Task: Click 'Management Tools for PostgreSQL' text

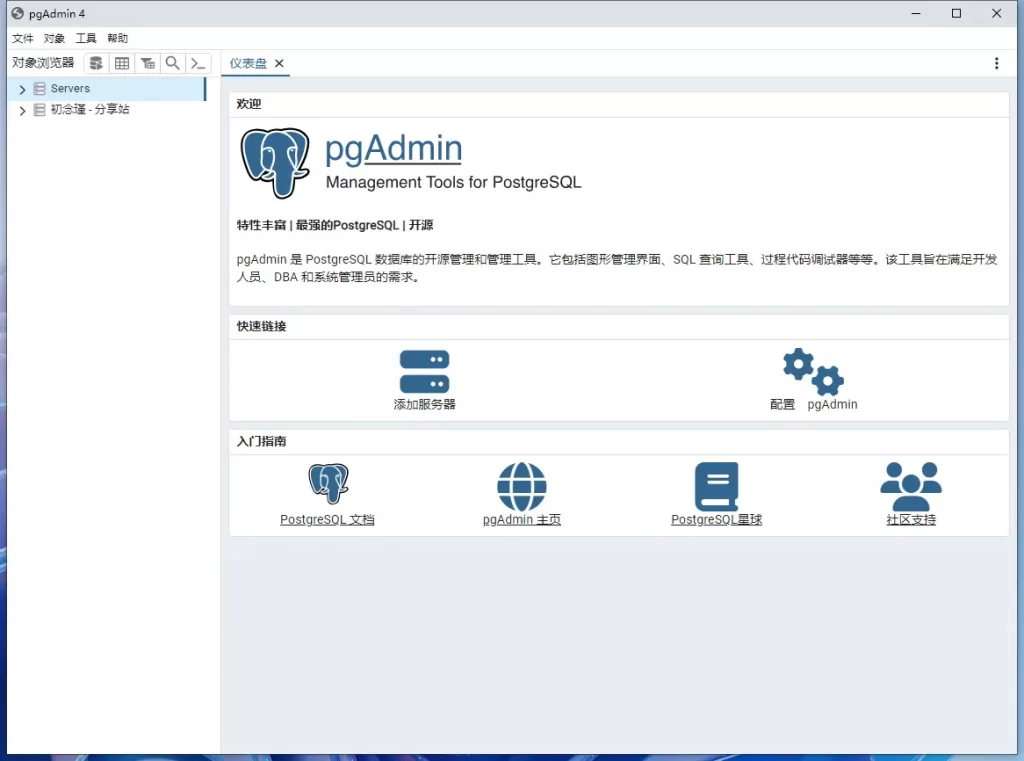Action: [x=453, y=182]
